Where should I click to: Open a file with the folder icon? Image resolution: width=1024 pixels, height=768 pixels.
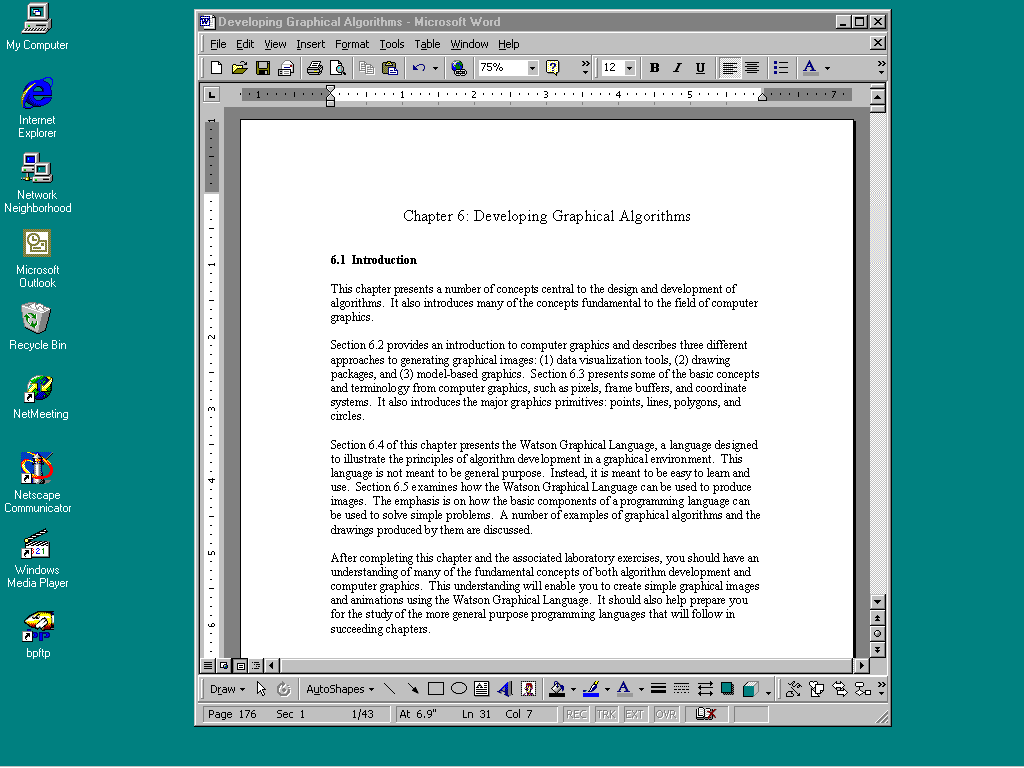[x=240, y=68]
